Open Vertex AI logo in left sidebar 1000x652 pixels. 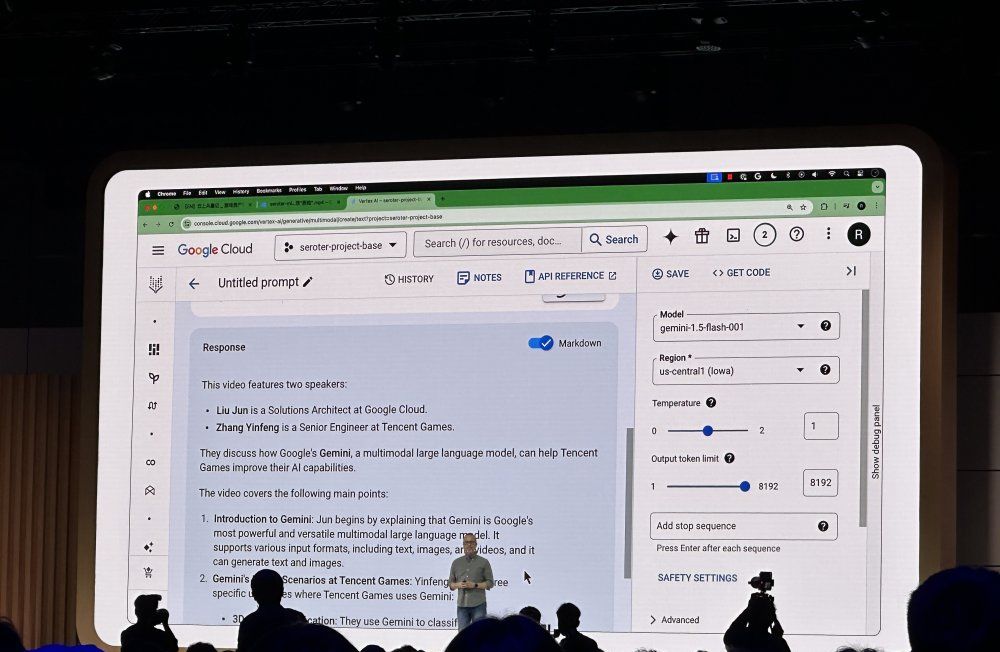coord(155,284)
